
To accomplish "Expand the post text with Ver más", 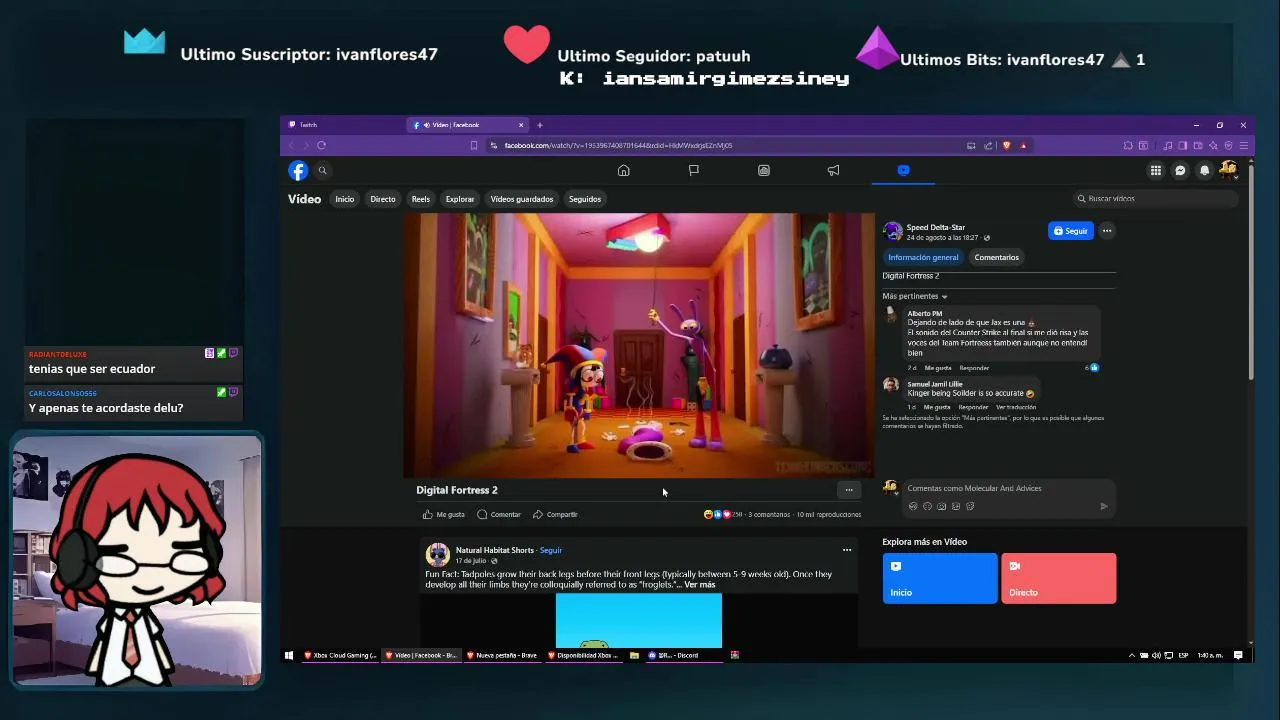I will [700, 584].
